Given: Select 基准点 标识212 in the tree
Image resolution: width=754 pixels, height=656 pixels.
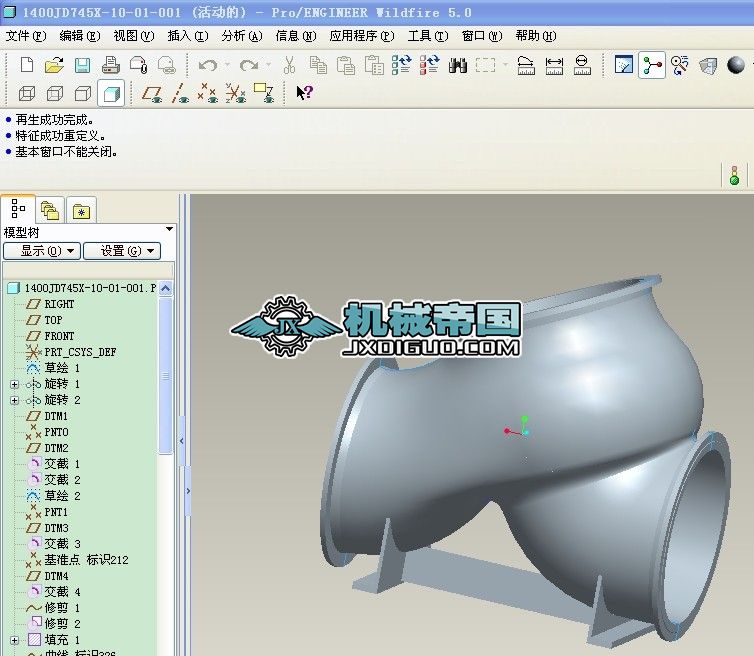Looking at the screenshot, I should pyautogui.click(x=77, y=560).
